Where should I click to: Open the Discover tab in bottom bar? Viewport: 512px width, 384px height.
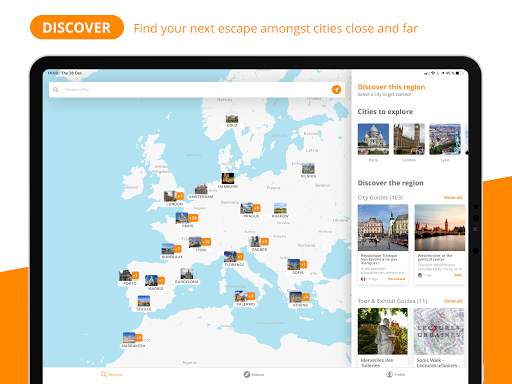[x=112, y=374]
